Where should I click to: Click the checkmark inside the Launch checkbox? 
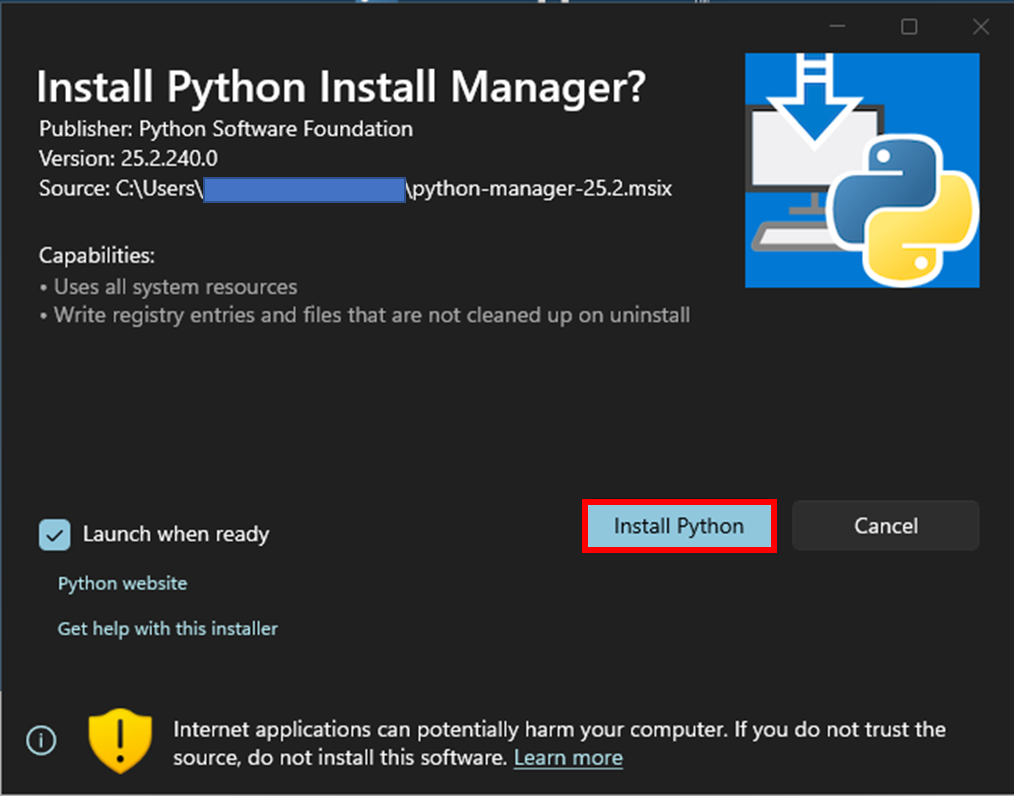pos(54,534)
